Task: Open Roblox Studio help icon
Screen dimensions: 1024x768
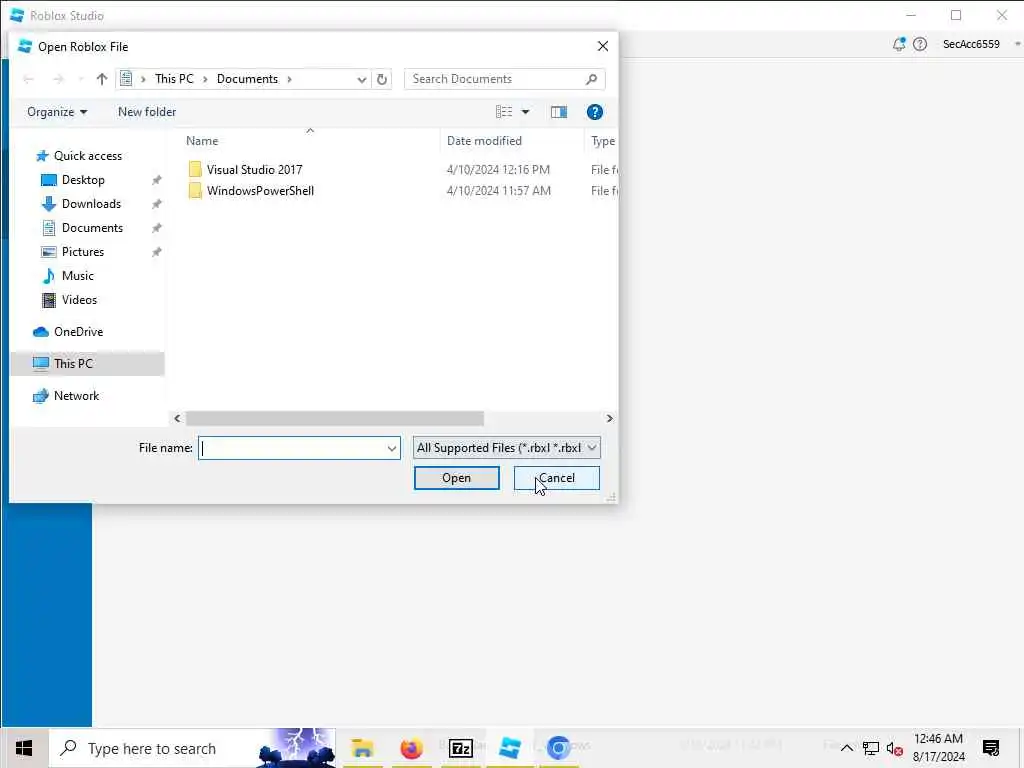Action: coord(920,44)
